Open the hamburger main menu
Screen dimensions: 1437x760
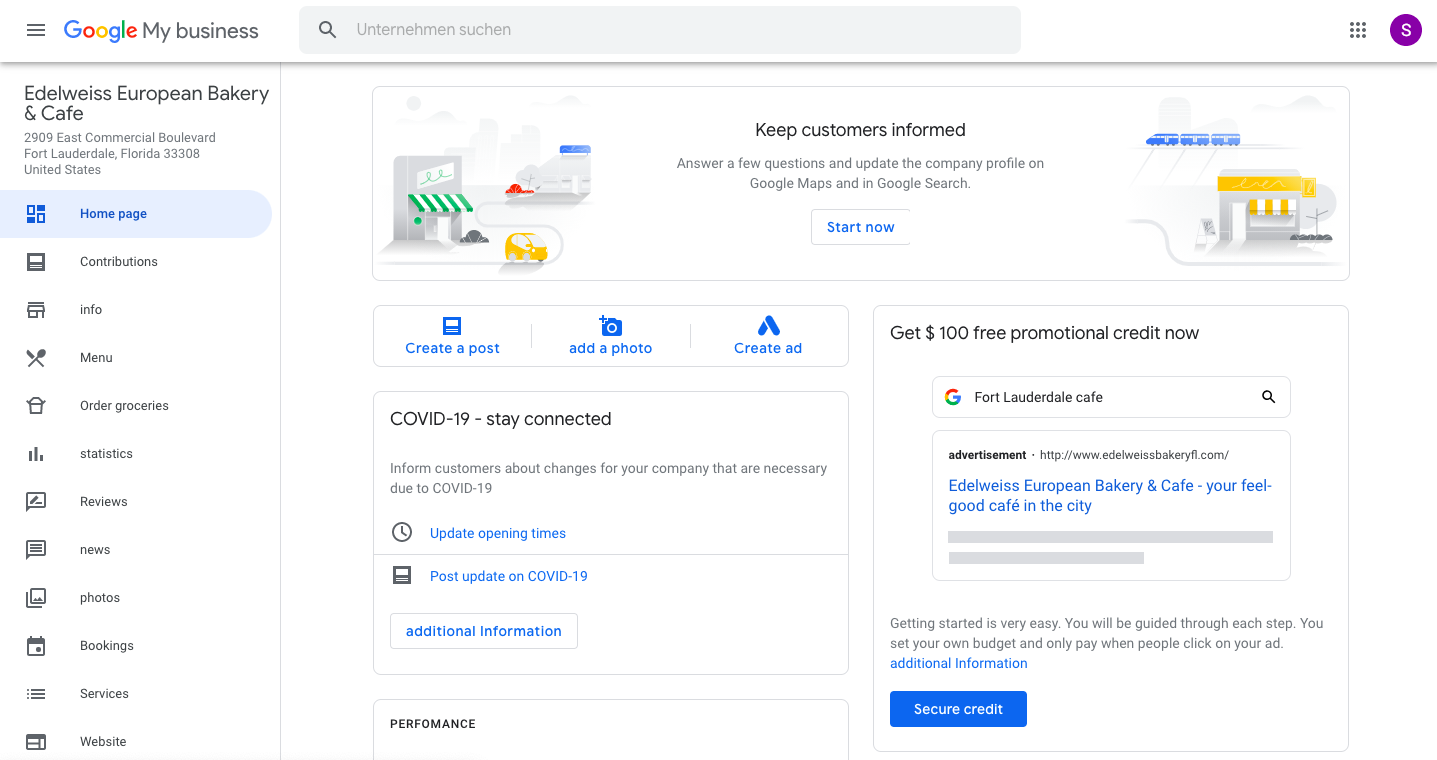pos(36,30)
